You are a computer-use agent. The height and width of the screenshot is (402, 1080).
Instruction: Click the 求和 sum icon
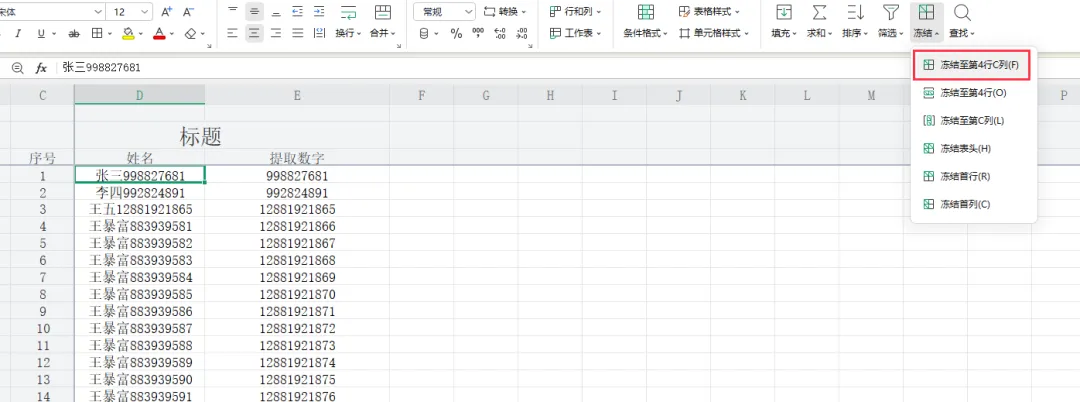tap(819, 12)
